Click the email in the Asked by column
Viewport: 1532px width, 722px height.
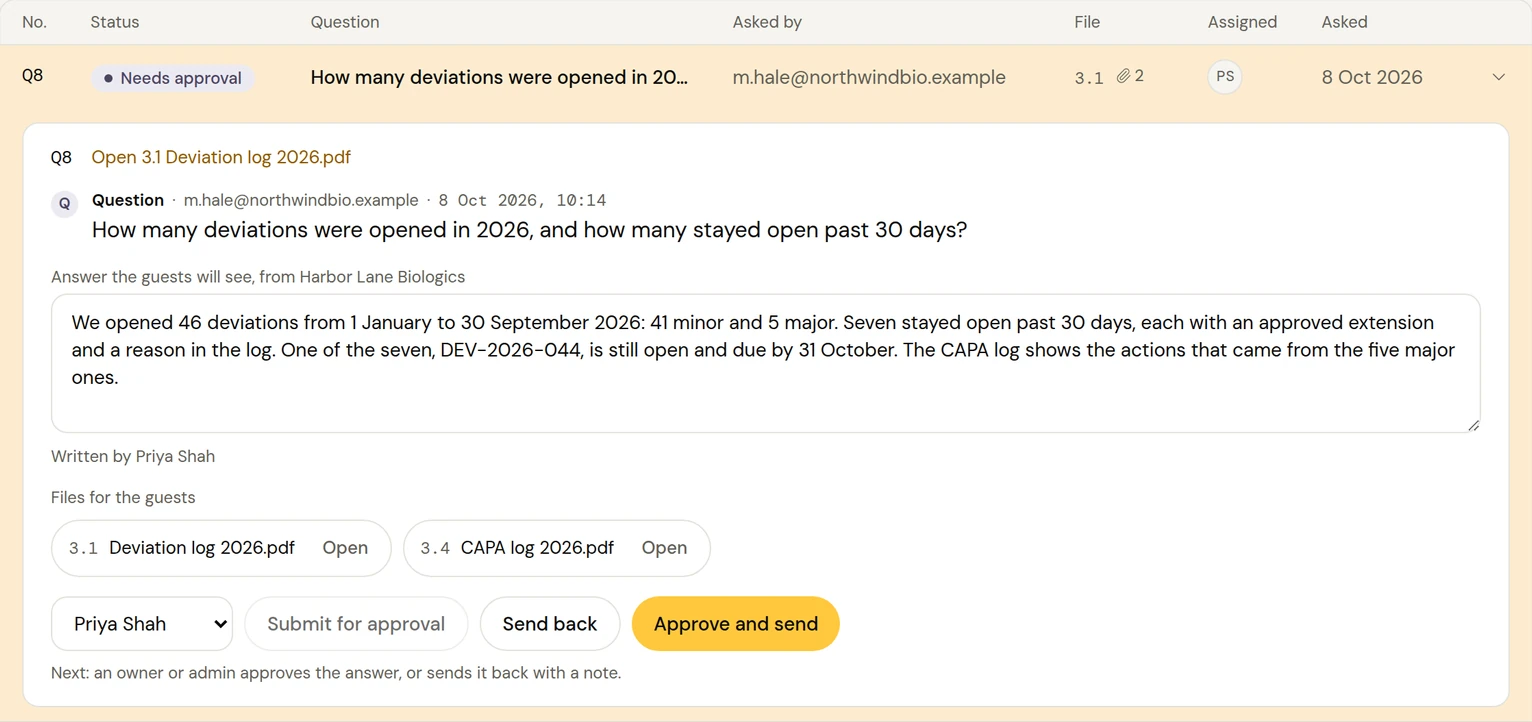click(x=869, y=77)
